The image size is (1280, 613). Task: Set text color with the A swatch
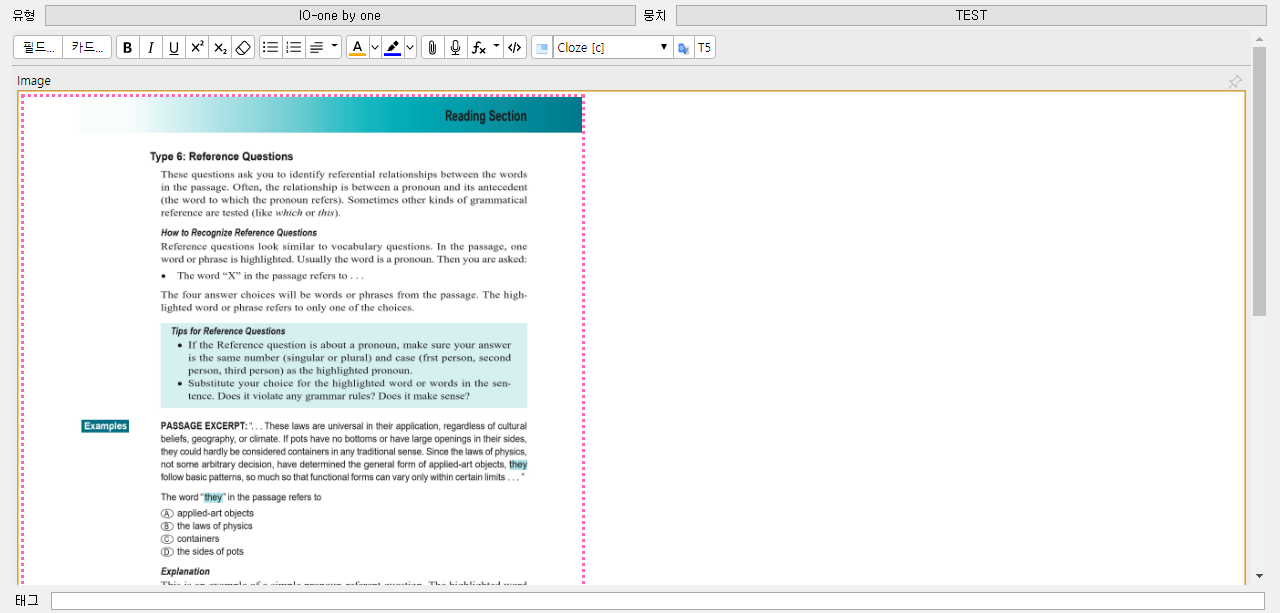coord(358,47)
